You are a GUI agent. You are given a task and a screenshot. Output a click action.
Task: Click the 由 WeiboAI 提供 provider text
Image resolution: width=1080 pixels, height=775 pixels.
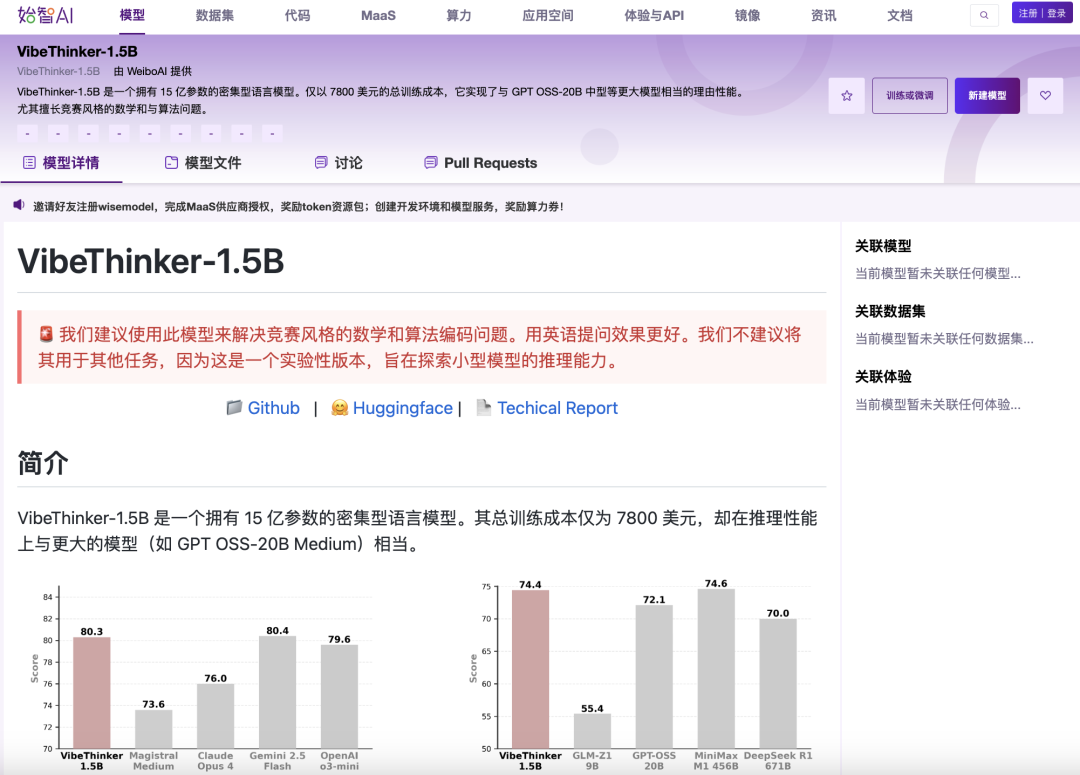[153, 71]
